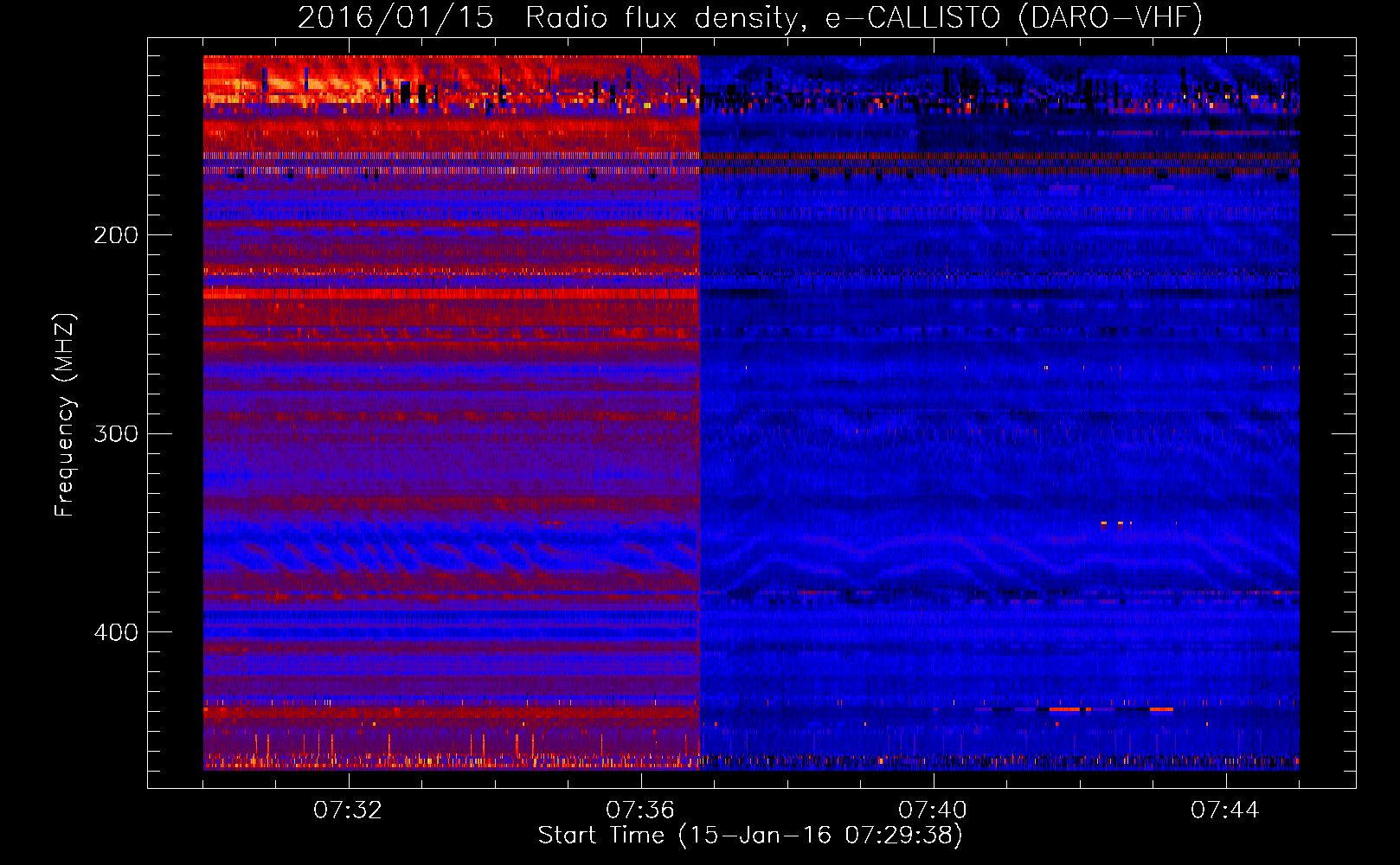Click the 'Frequency (MHZ)' axis label
1400x865 pixels.
(x=65, y=415)
